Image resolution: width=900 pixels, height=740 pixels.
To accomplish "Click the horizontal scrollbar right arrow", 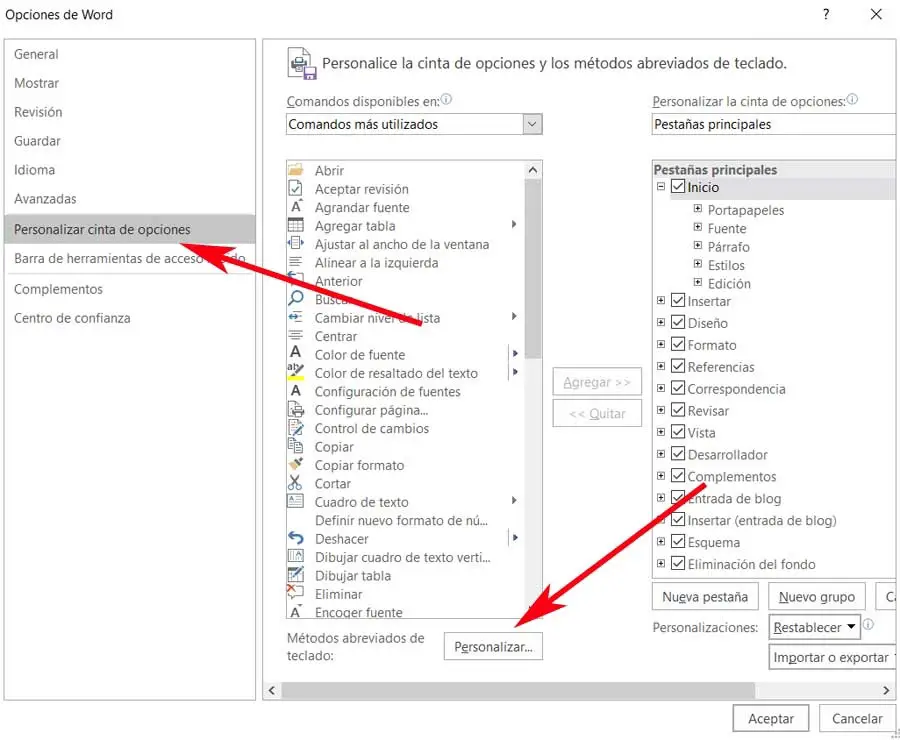I will pos(886,690).
